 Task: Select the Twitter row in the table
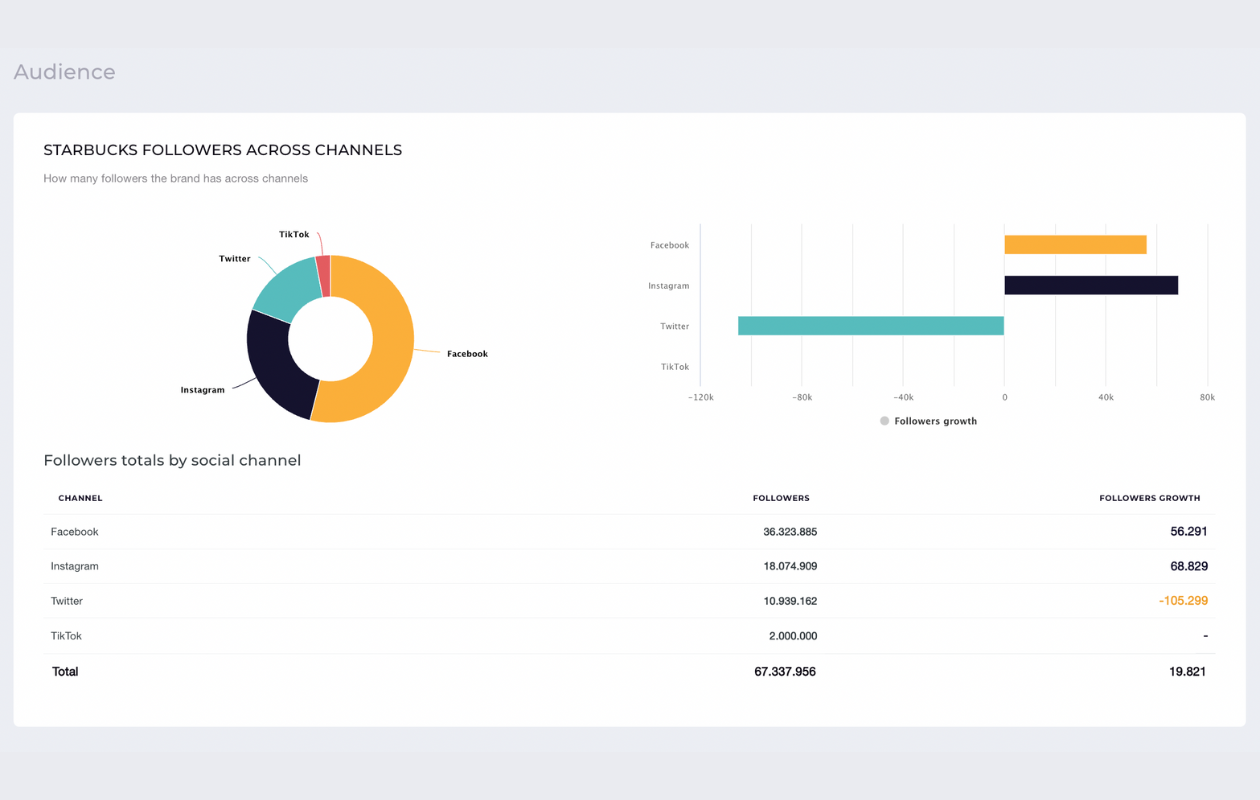tap(630, 601)
